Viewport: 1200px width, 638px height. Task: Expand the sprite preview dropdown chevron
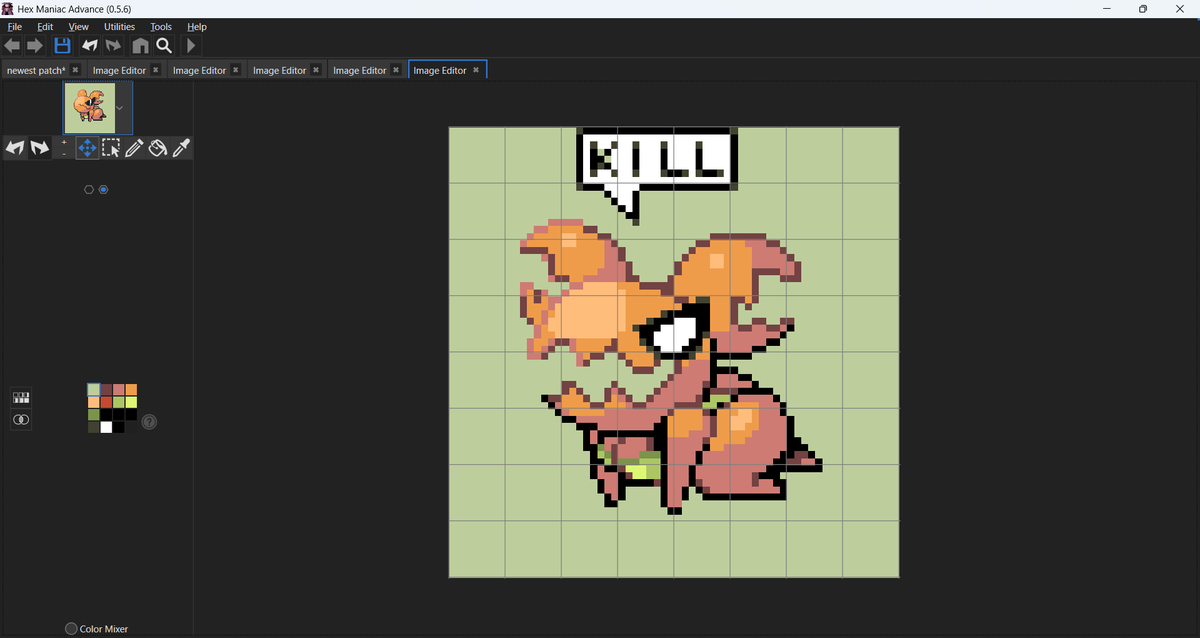(x=121, y=108)
